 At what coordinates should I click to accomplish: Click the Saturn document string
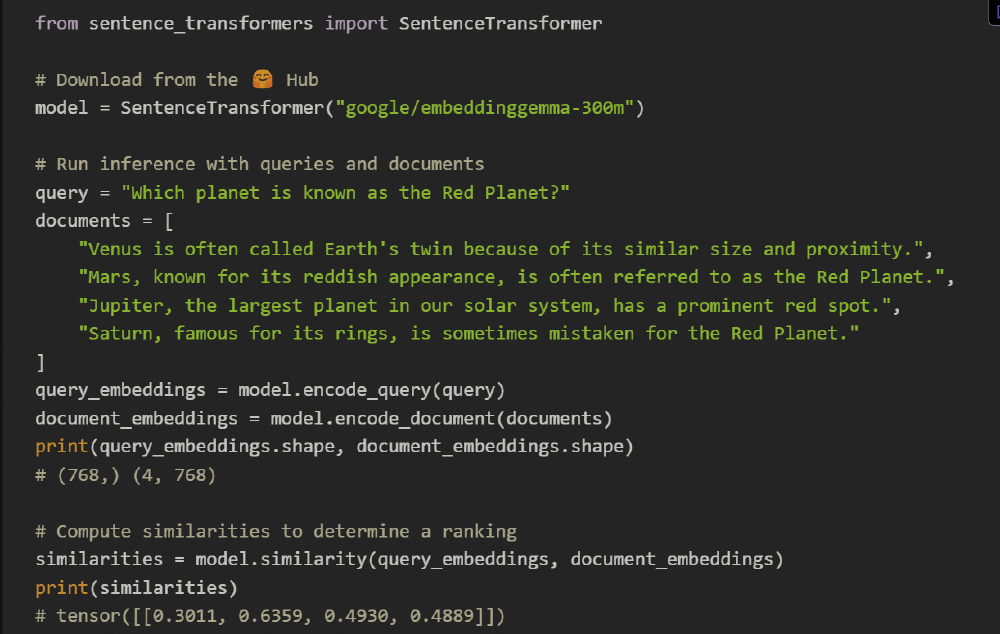pos(468,333)
